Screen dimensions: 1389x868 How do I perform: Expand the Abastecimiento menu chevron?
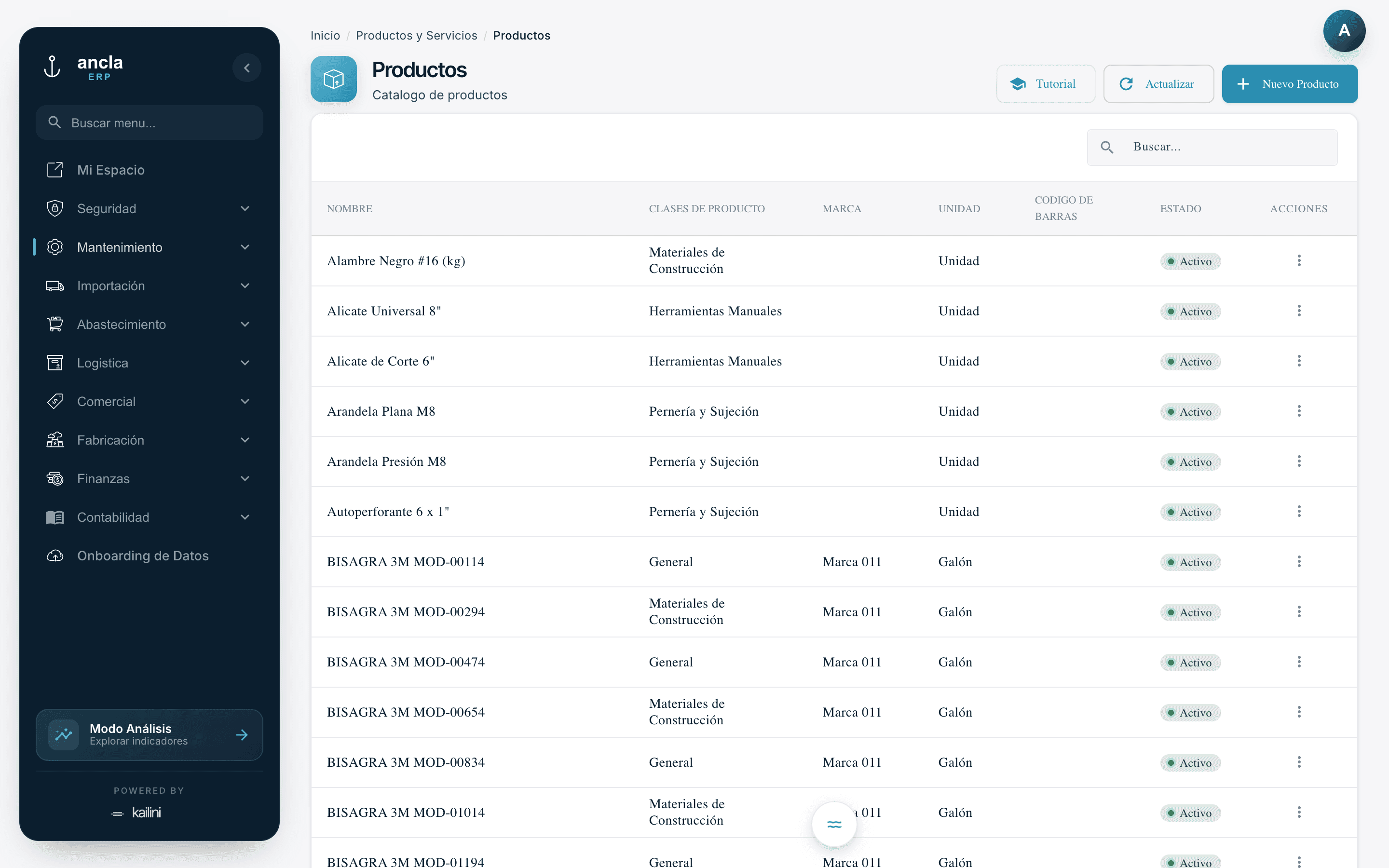tap(245, 324)
